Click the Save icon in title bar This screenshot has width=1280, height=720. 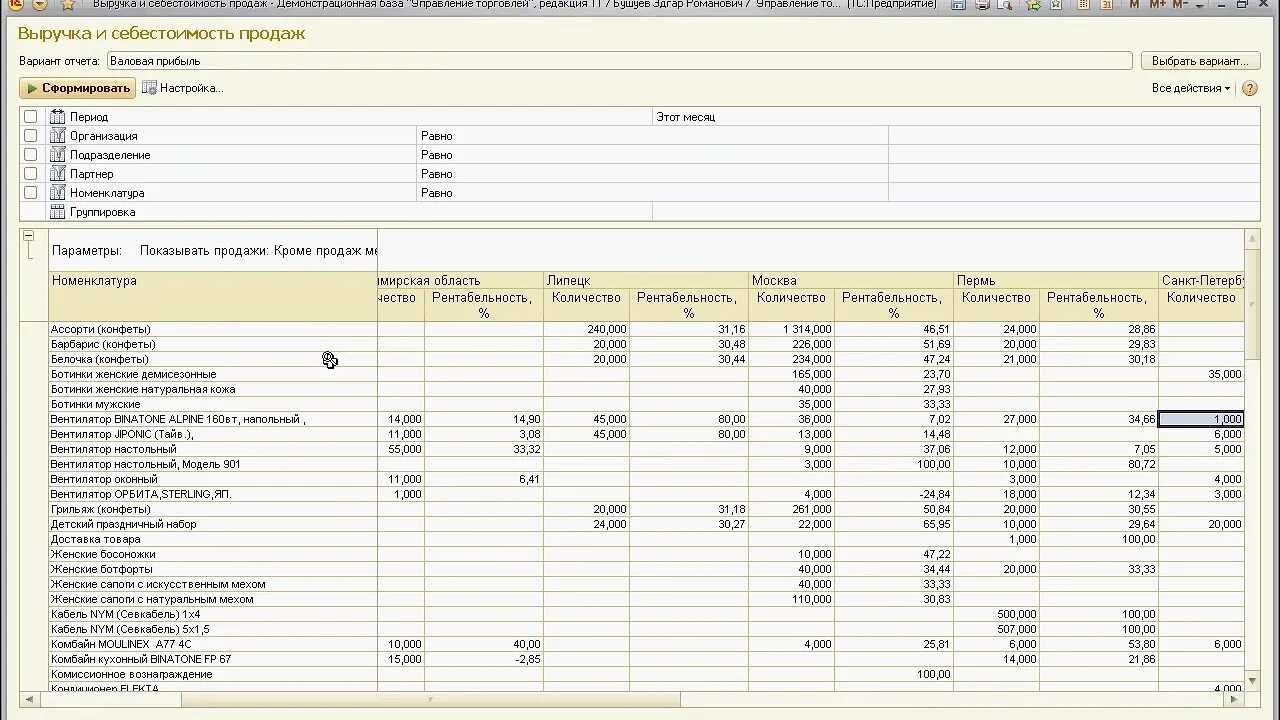[x=958, y=5]
